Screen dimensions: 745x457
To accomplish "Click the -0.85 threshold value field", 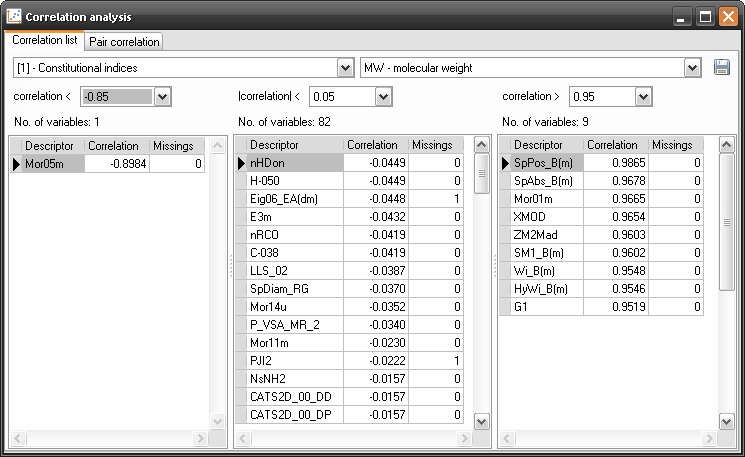I will click(117, 97).
